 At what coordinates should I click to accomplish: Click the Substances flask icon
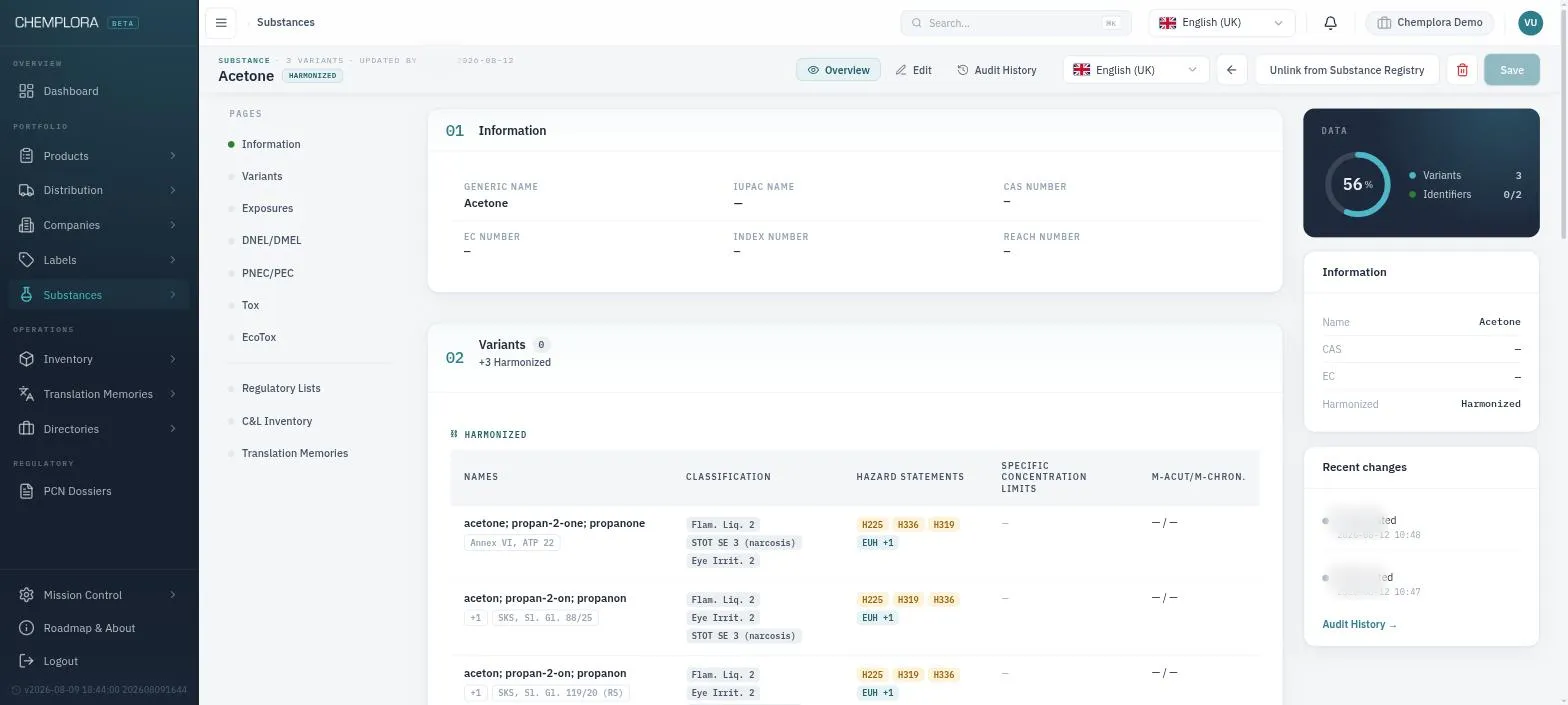(x=27, y=295)
